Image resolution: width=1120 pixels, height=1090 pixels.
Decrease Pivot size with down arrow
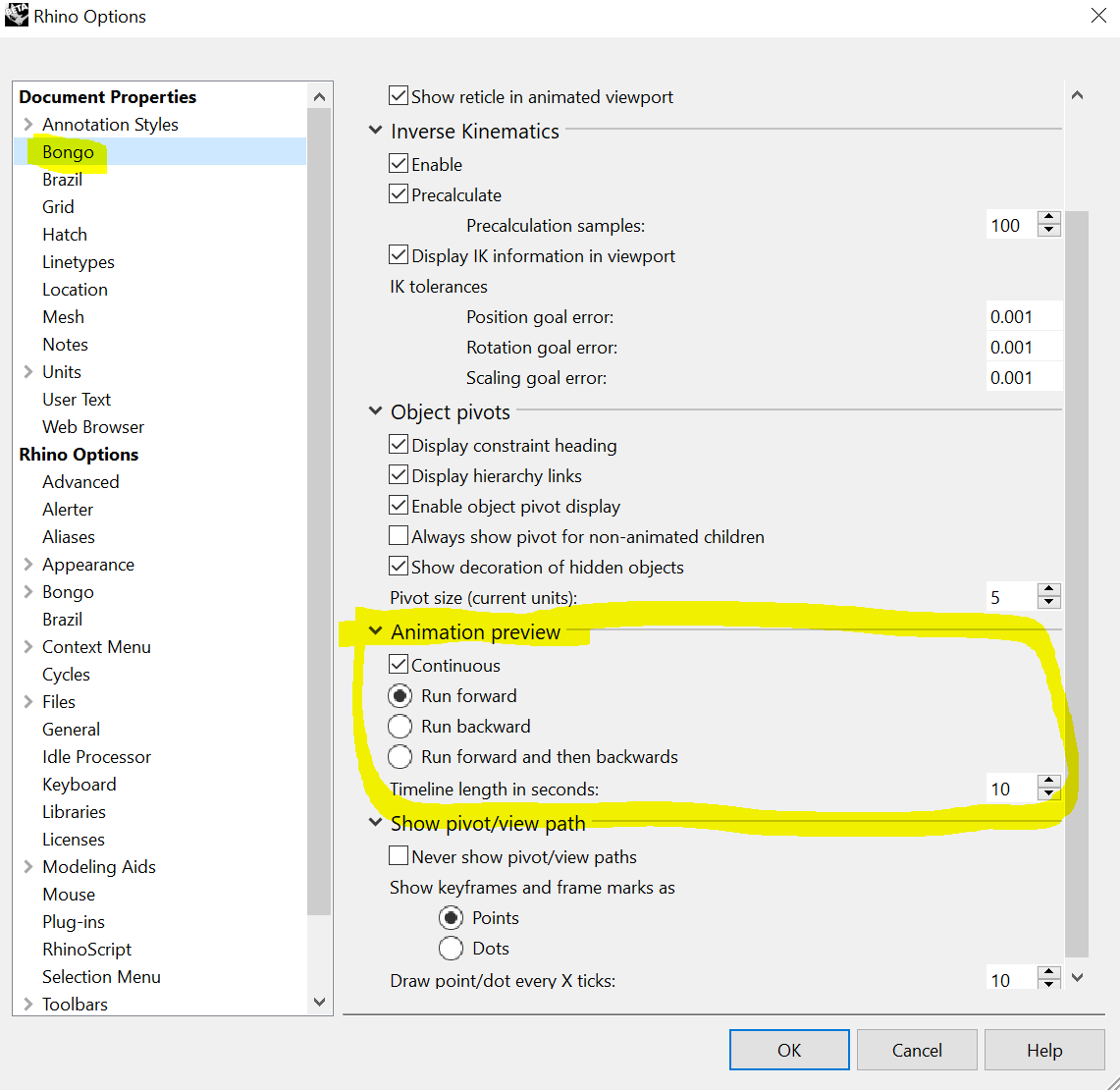[x=1048, y=602]
